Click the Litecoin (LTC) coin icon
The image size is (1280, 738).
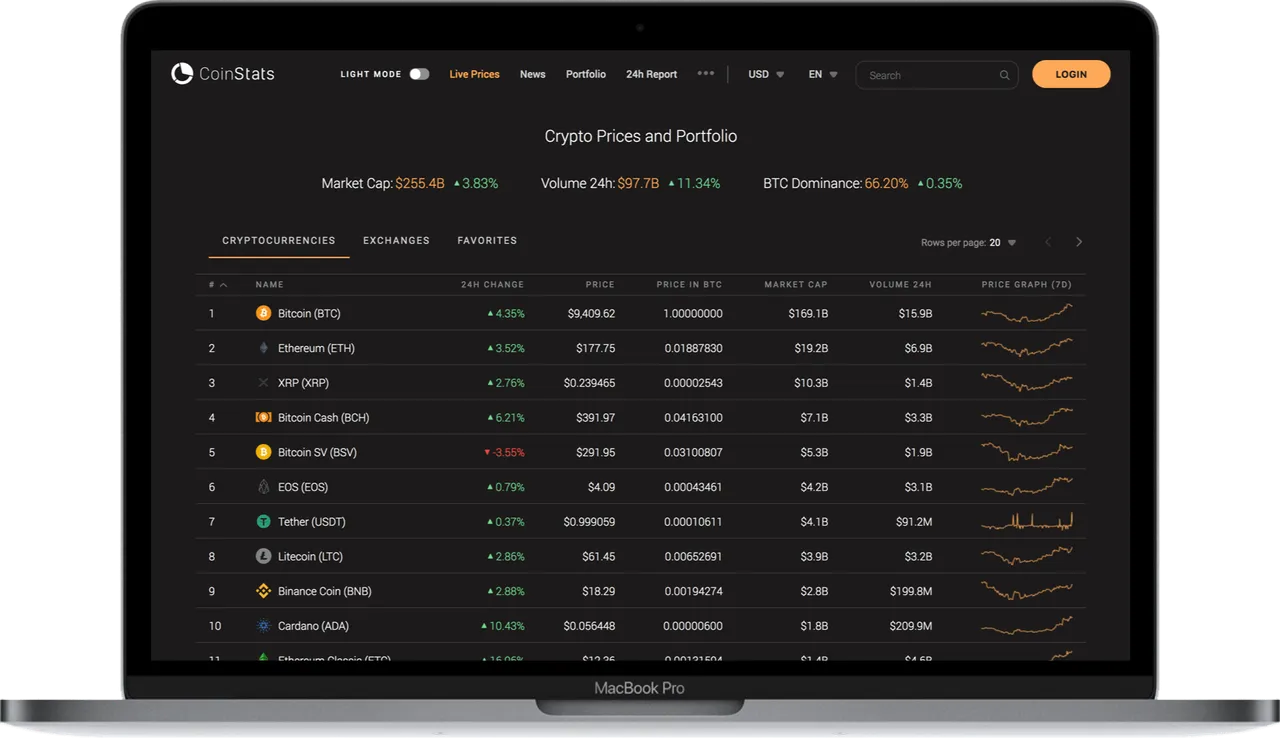point(264,556)
